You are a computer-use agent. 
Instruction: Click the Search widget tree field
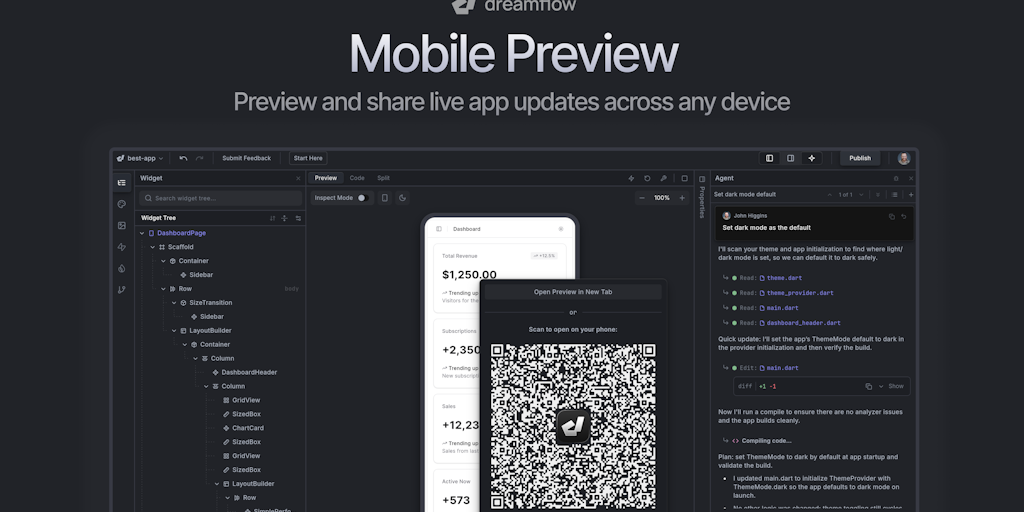[x=221, y=199]
